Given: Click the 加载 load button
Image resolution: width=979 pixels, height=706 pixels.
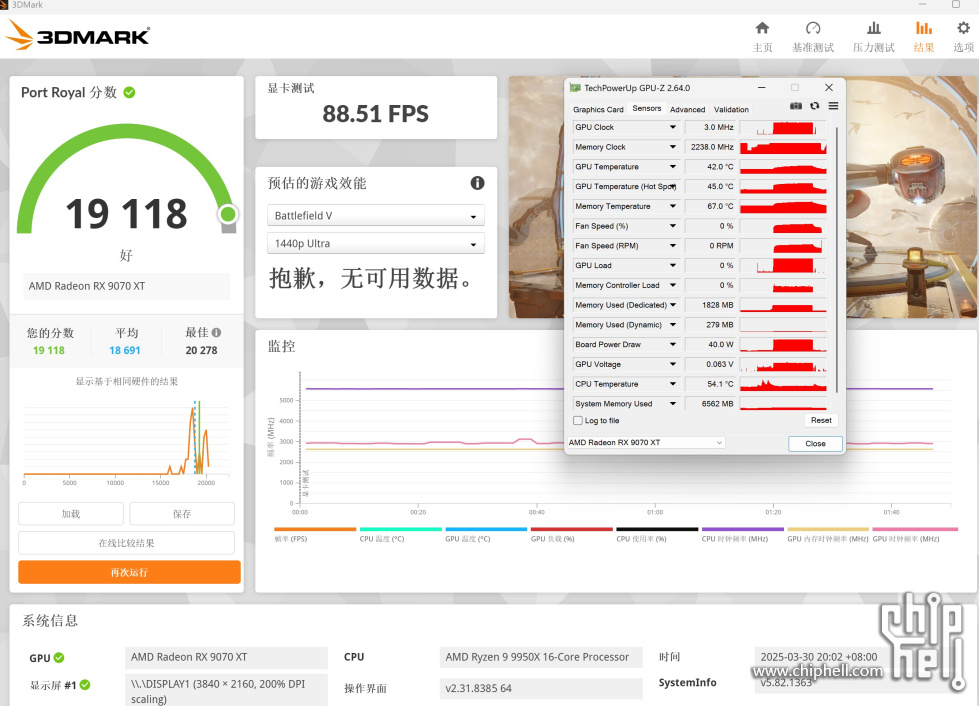Looking at the screenshot, I should pos(71,514).
